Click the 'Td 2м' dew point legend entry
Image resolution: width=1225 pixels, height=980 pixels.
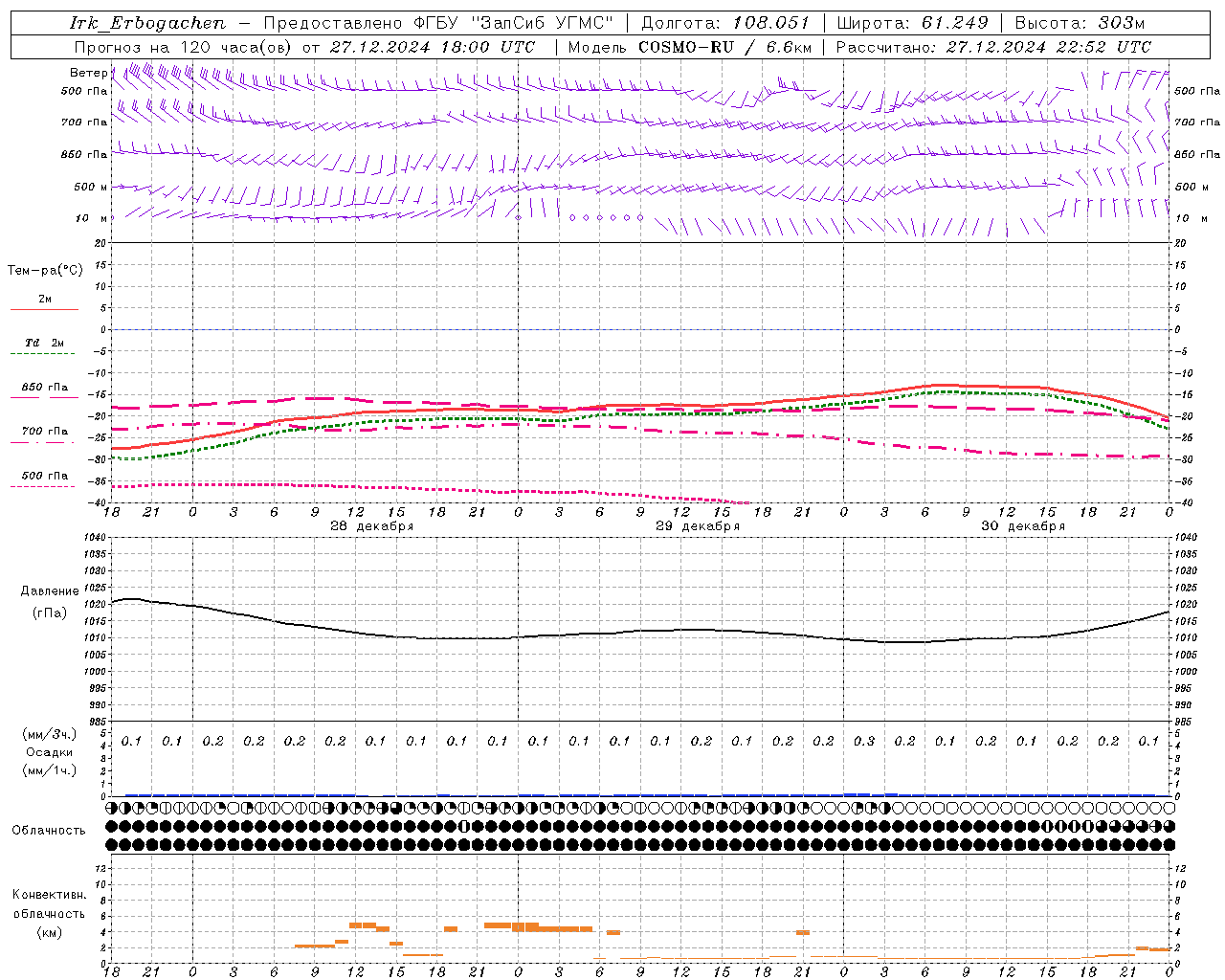(45, 343)
